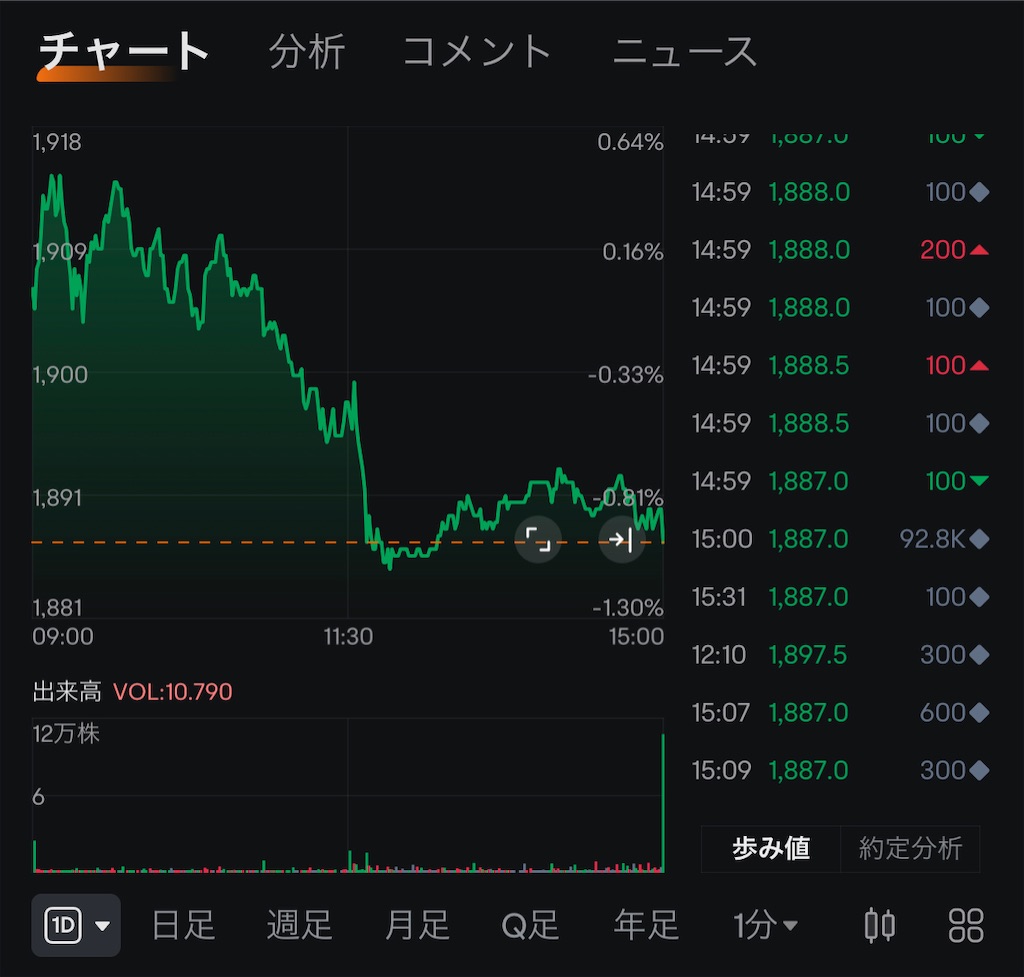Click diamond marker next to 92.8K
The image size is (1024, 977).
tap(979, 539)
